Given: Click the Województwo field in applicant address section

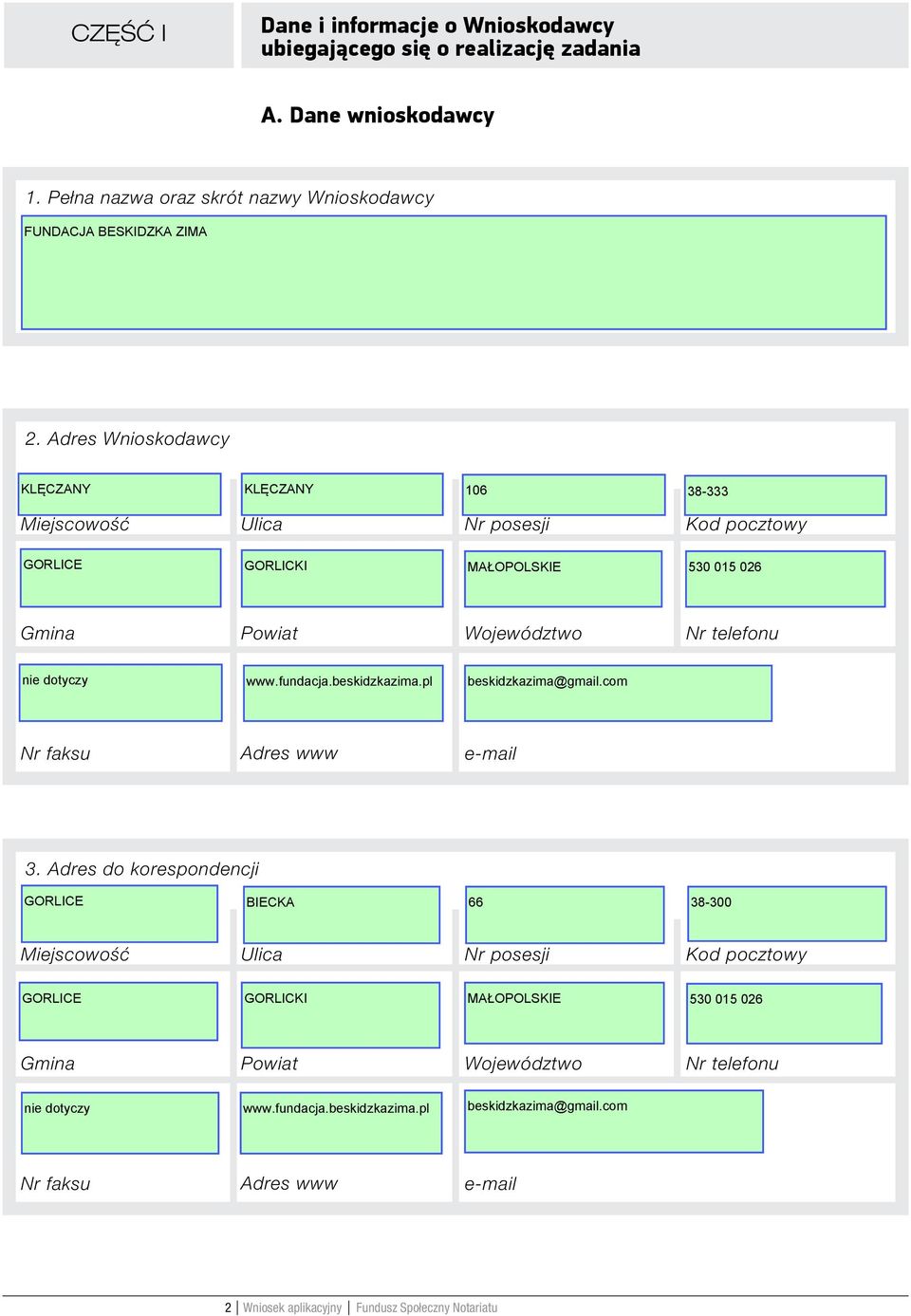Looking at the screenshot, I should (x=563, y=578).
